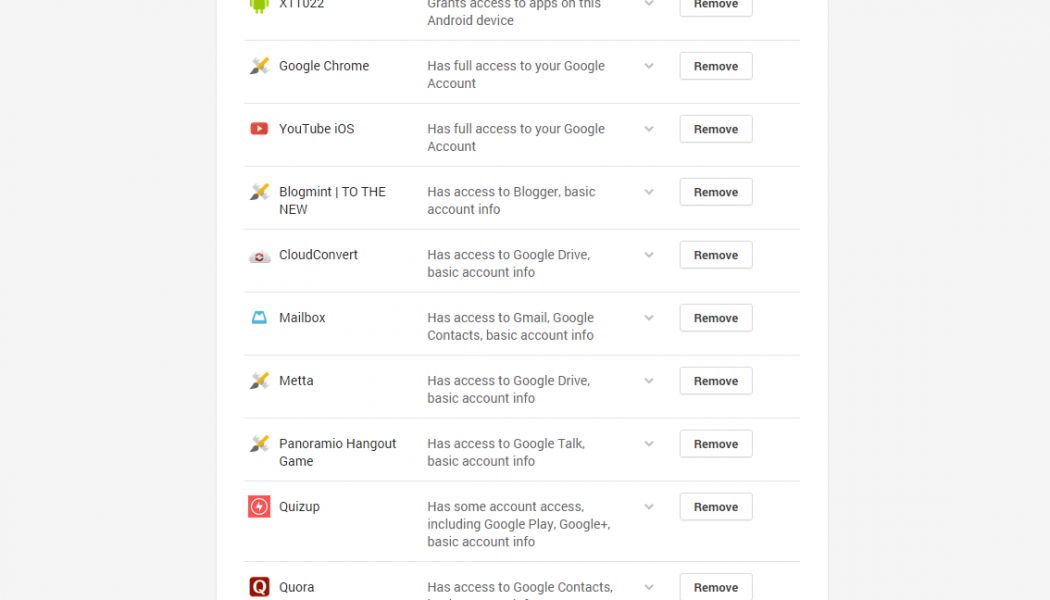Expand CloudConvert permission details chevron
This screenshot has width=1050, height=600.
(649, 255)
